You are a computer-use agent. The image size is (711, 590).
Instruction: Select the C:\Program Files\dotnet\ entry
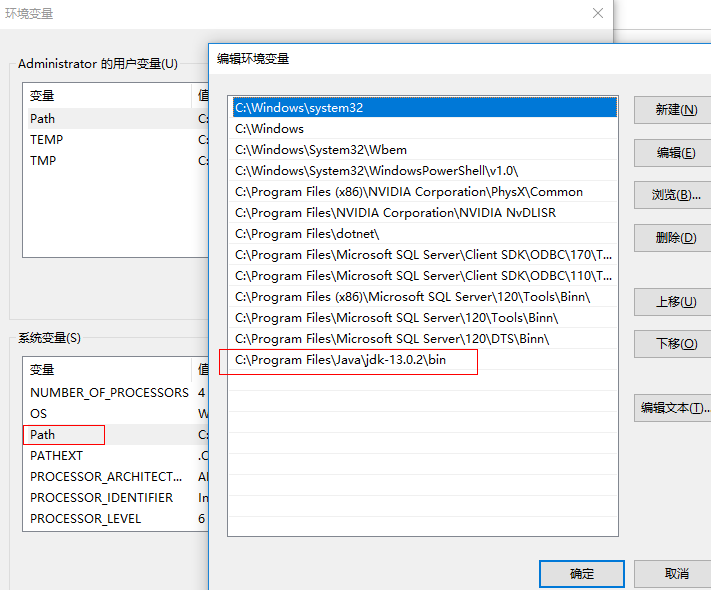pyautogui.click(x=424, y=234)
